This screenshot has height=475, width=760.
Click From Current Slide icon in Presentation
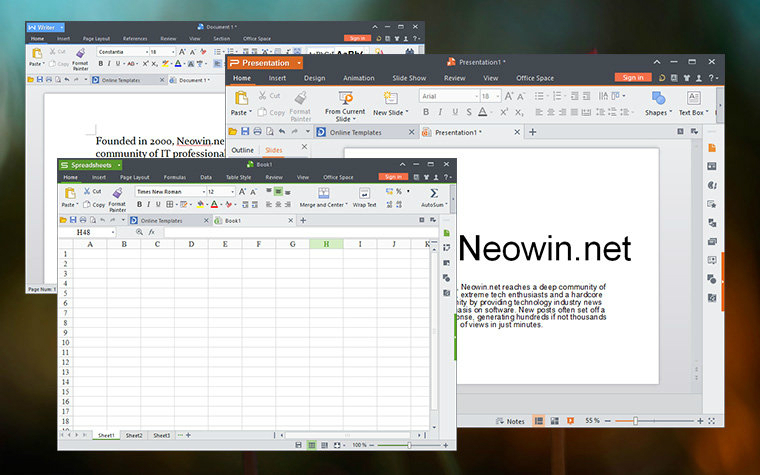345,97
